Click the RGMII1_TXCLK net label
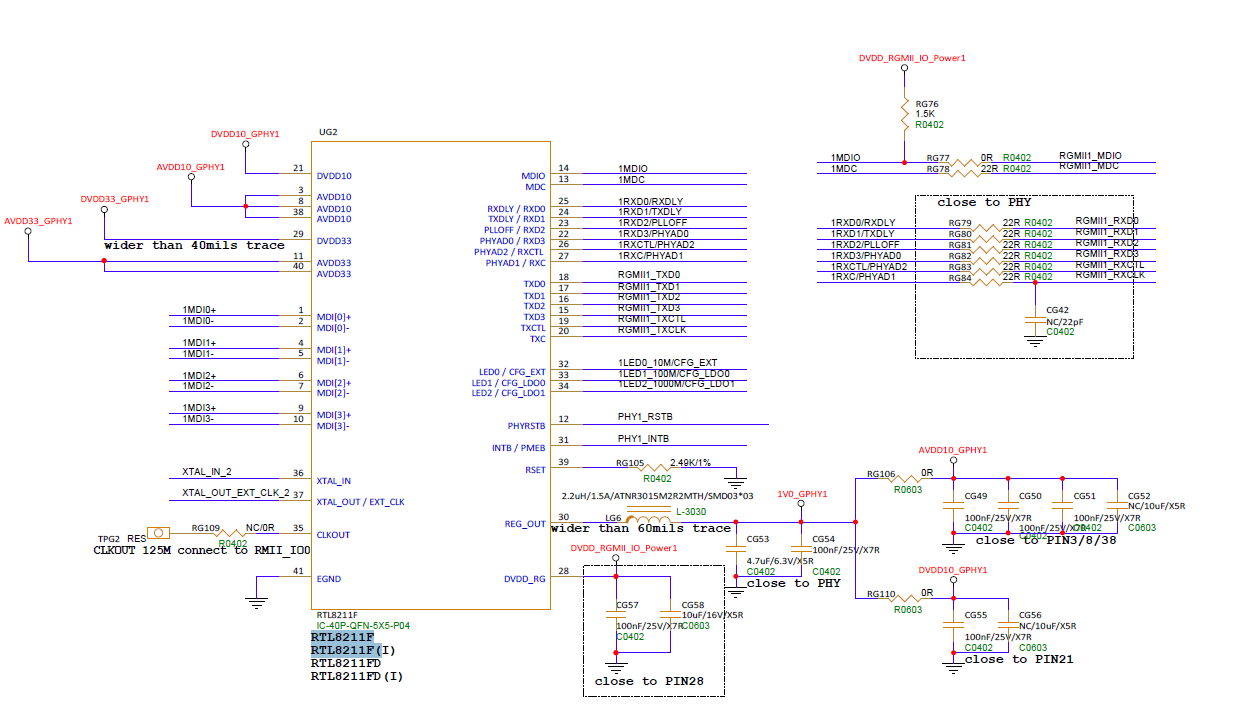 pos(652,330)
